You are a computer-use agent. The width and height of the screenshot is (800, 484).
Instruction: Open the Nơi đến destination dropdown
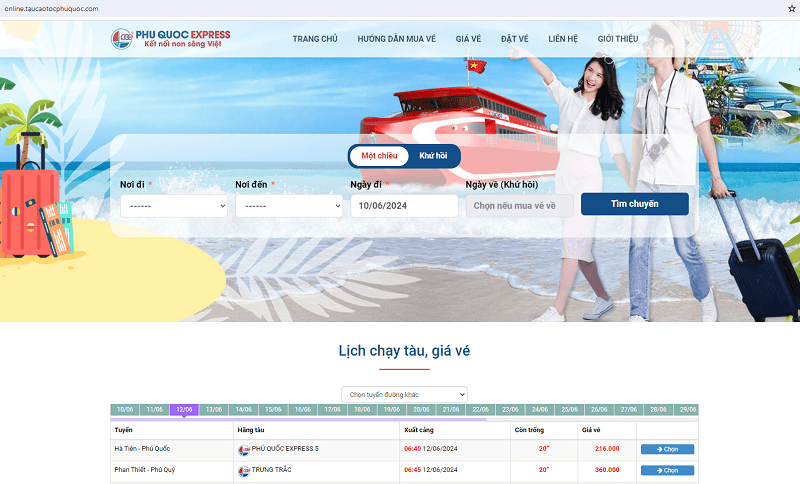[289, 206]
